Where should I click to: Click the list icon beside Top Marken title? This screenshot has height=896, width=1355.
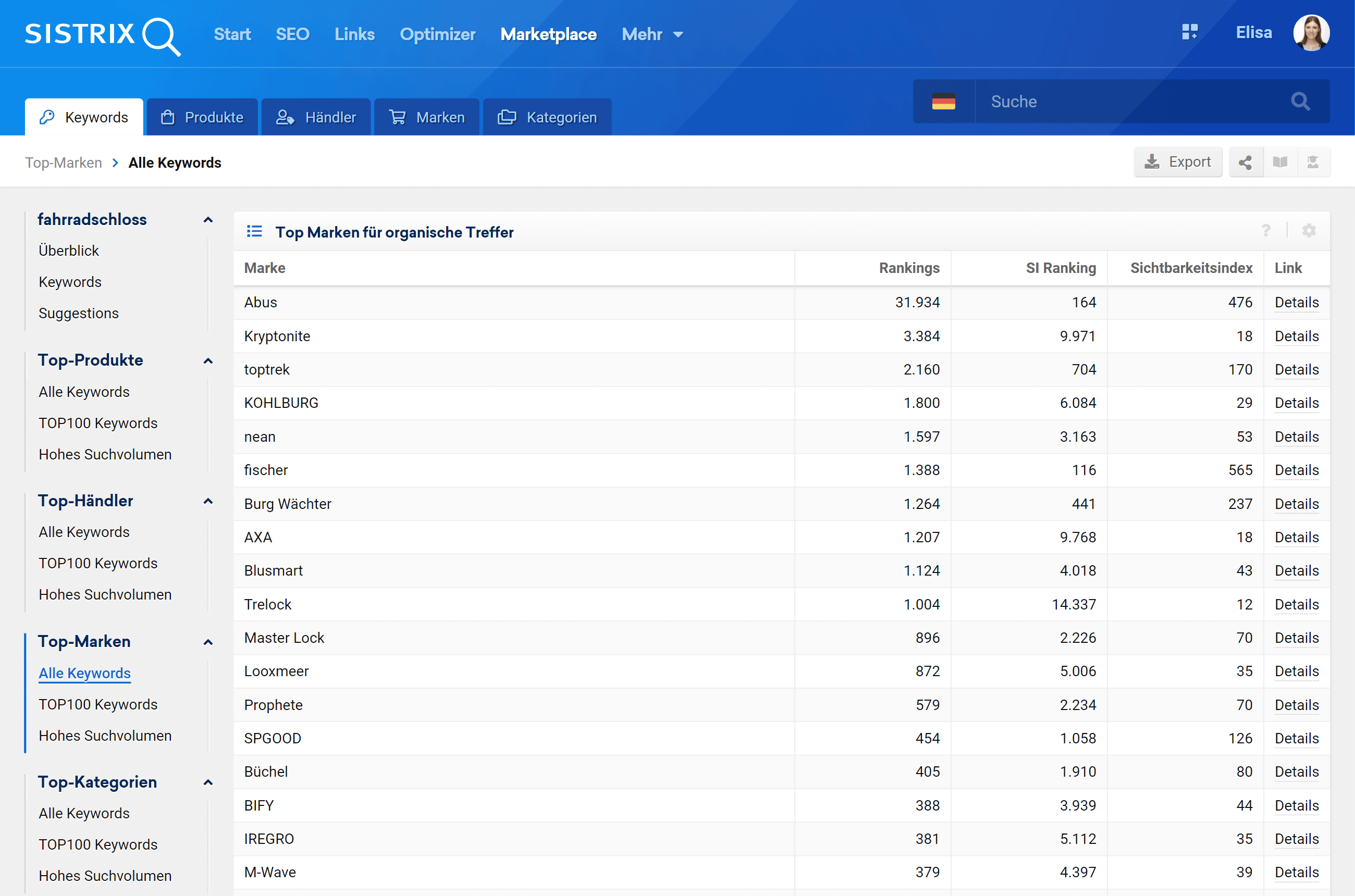tap(254, 231)
